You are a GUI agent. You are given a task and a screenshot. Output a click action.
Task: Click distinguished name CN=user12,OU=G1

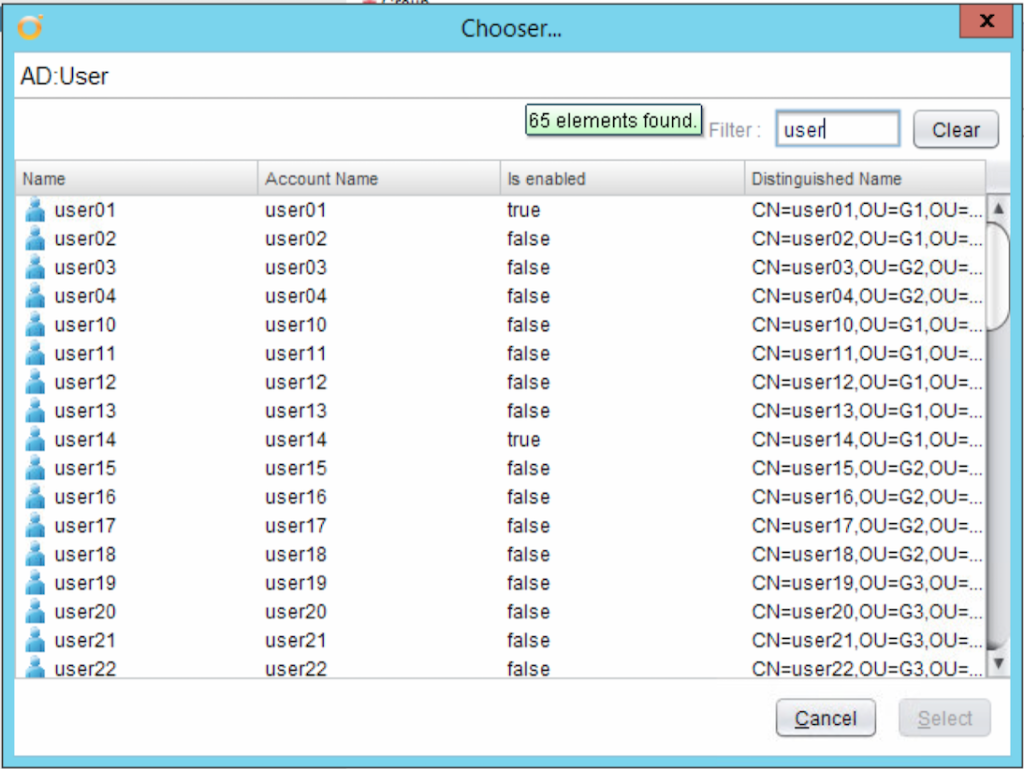coord(867,383)
